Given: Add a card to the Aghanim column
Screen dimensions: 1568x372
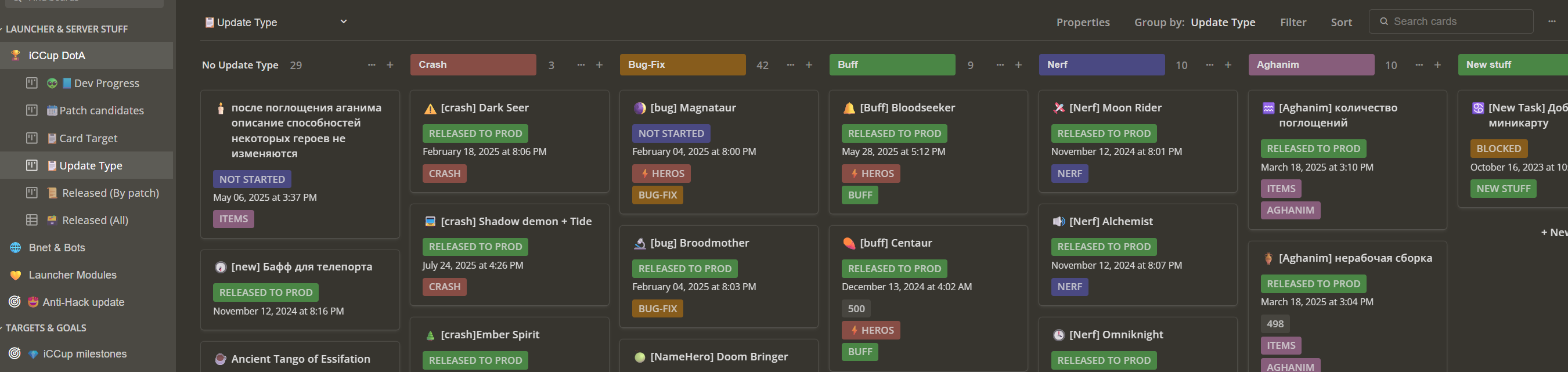Looking at the screenshot, I should coord(1437,65).
